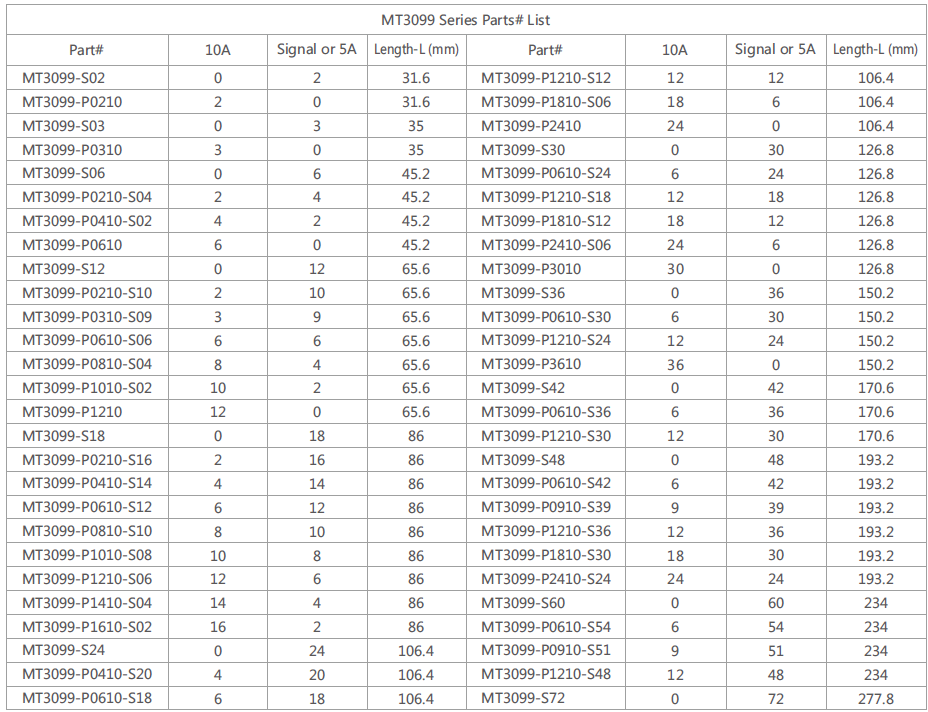Click the MT3099-S24 part cell
This screenshot has height=712, width=928.
tap(63, 651)
